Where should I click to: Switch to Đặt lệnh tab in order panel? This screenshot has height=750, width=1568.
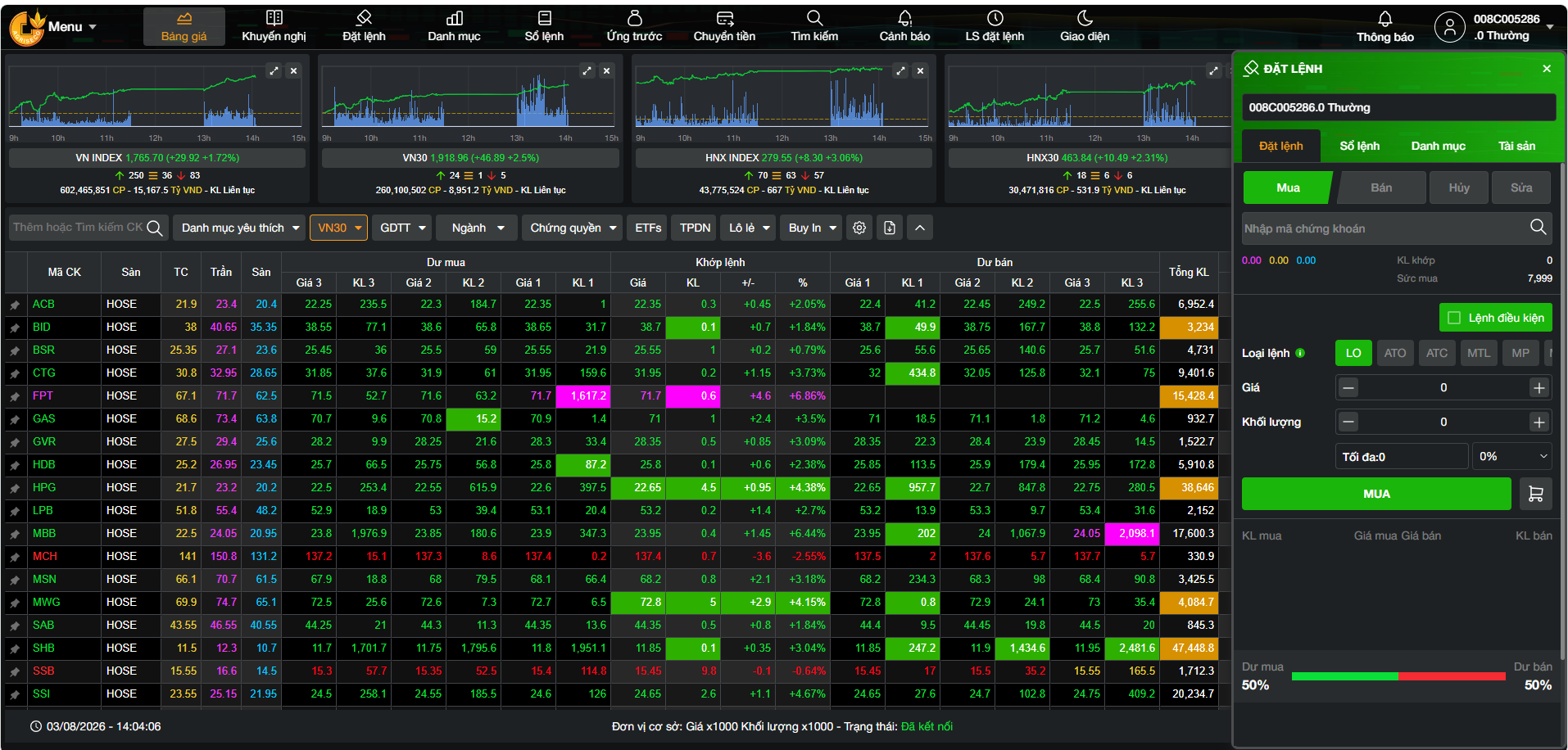point(1280,146)
